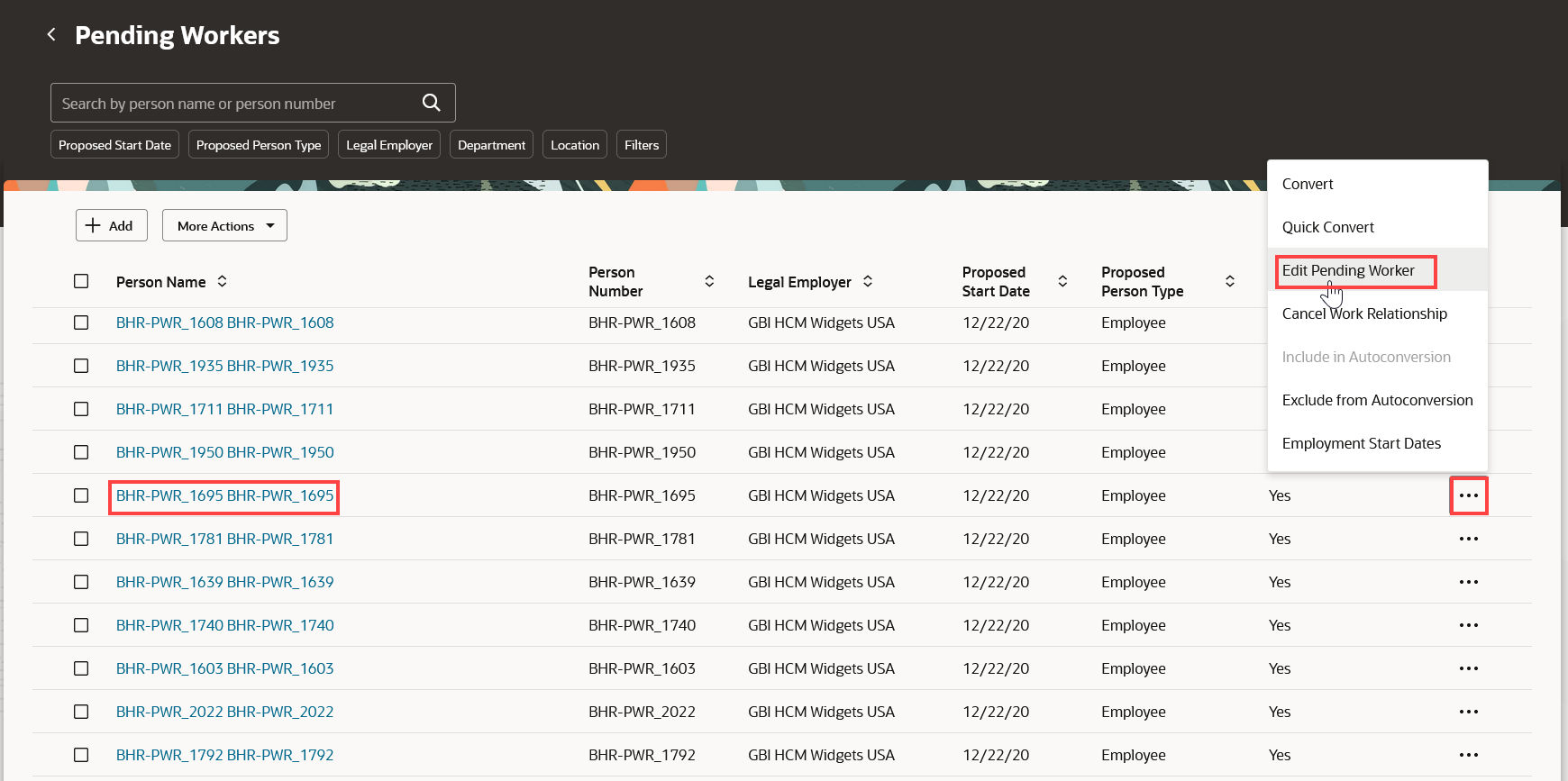Click the magnifying glass search icon

[x=432, y=103]
